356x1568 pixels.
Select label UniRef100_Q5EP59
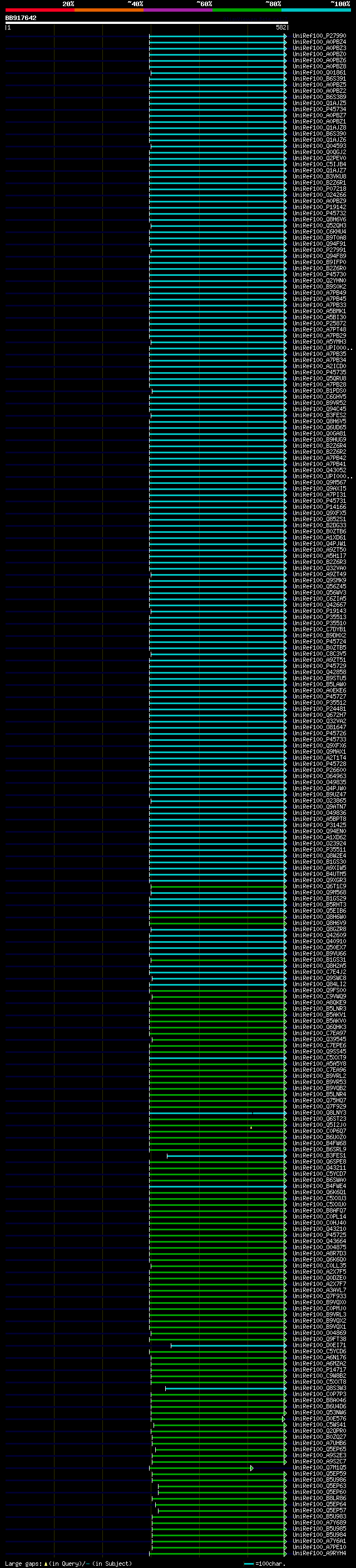[319, 1473]
